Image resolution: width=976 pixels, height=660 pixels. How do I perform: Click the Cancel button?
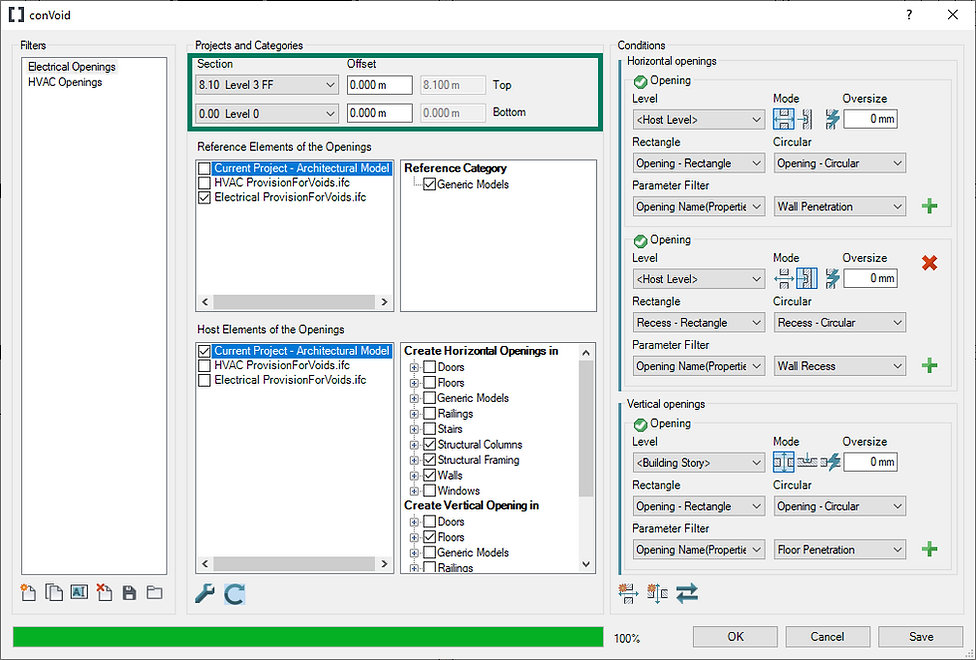(827, 636)
